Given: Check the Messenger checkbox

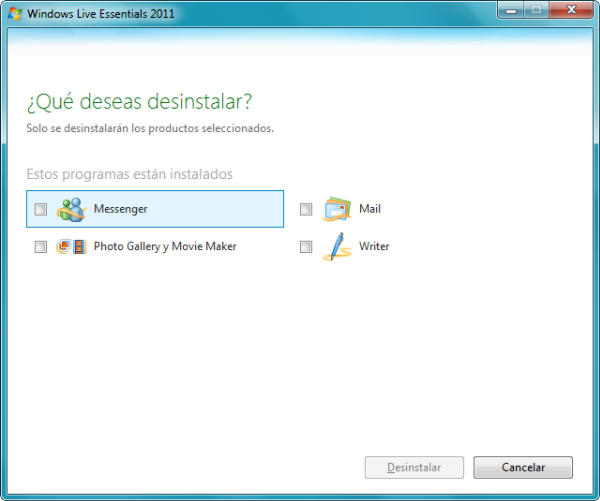Looking at the screenshot, I should point(41,209).
